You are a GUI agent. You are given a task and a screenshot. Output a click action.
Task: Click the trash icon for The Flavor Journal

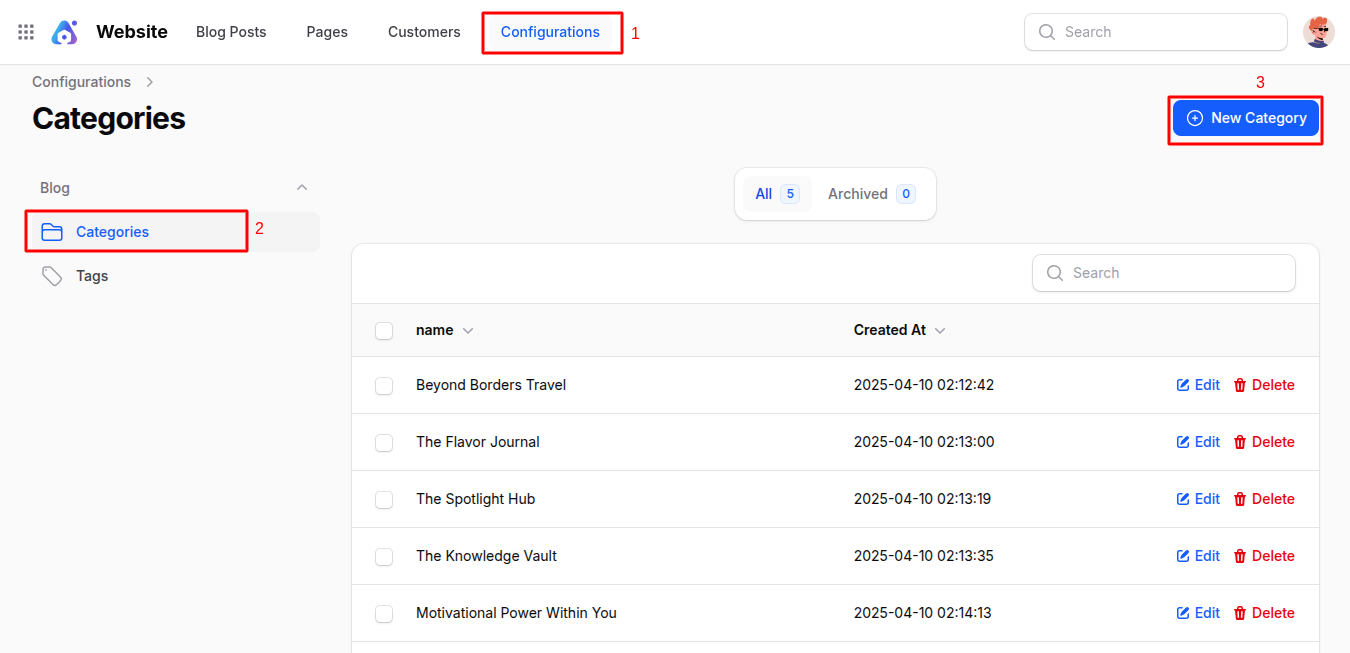coord(1241,441)
